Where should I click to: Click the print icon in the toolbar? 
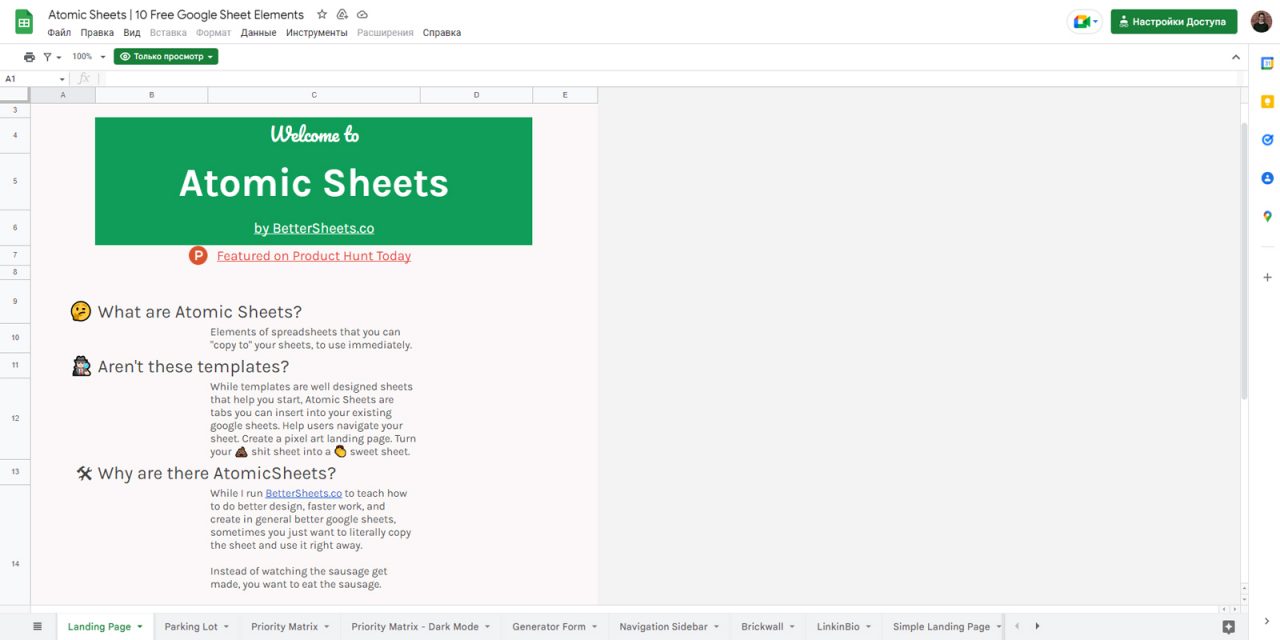tap(28, 56)
